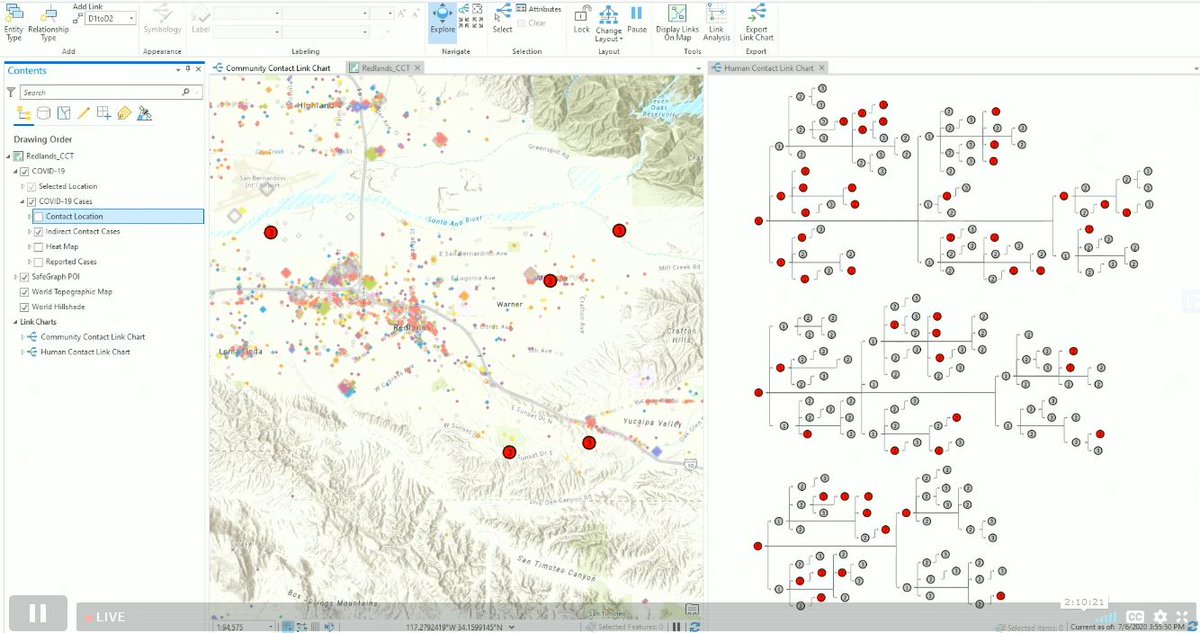Viewport: 1200px width, 633px height.
Task: Select List By Snapping view
Action: [x=104, y=113]
